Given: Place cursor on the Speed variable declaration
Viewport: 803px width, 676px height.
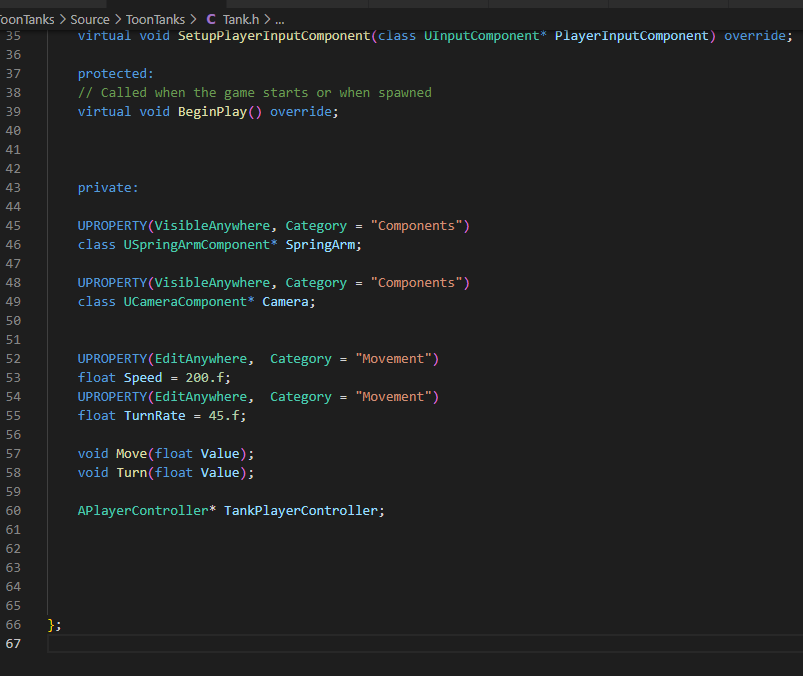Looking at the screenshot, I should click(x=142, y=377).
